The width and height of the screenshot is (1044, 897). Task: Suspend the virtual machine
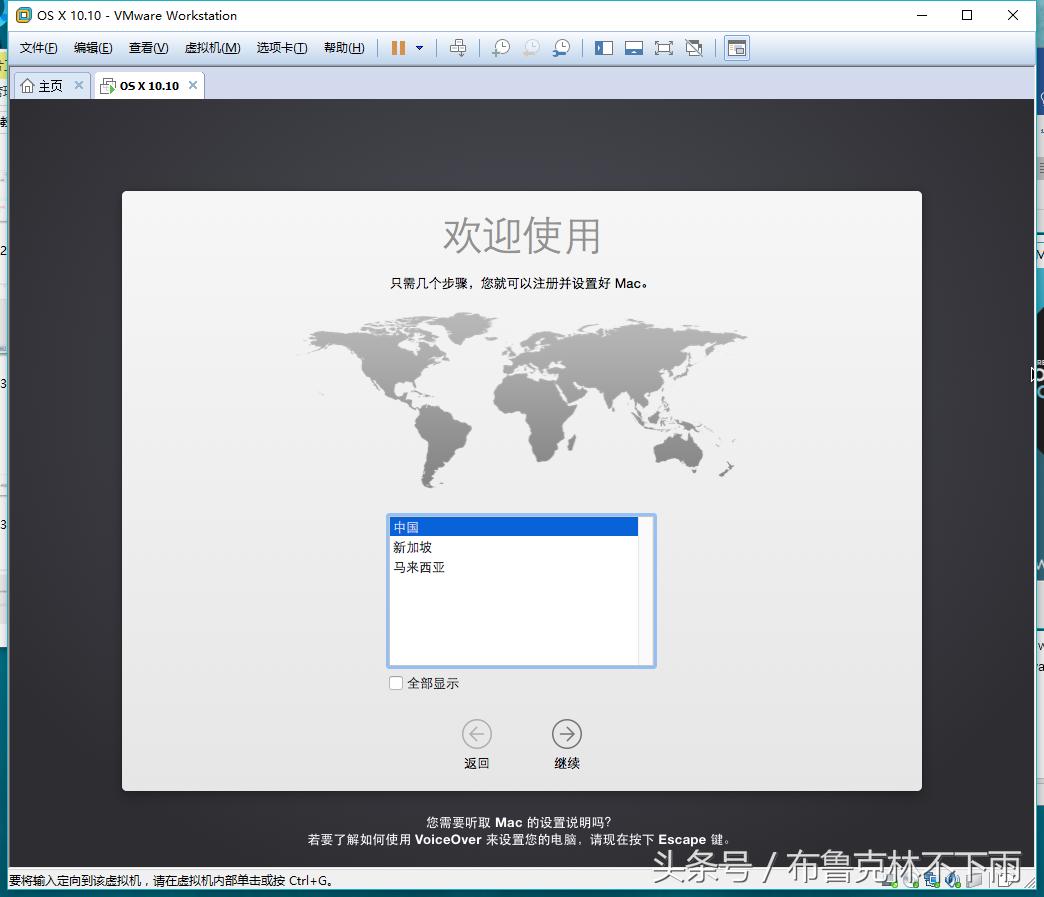click(x=397, y=47)
